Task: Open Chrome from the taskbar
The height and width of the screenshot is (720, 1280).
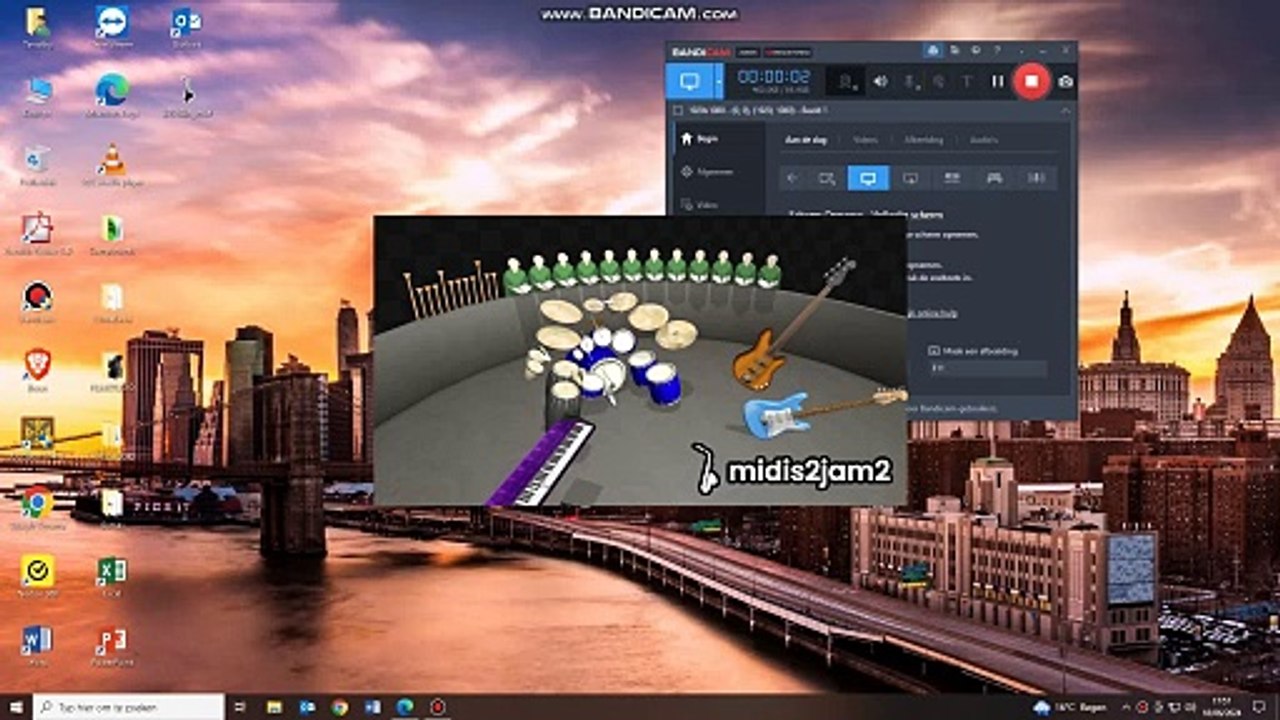Action: point(340,707)
